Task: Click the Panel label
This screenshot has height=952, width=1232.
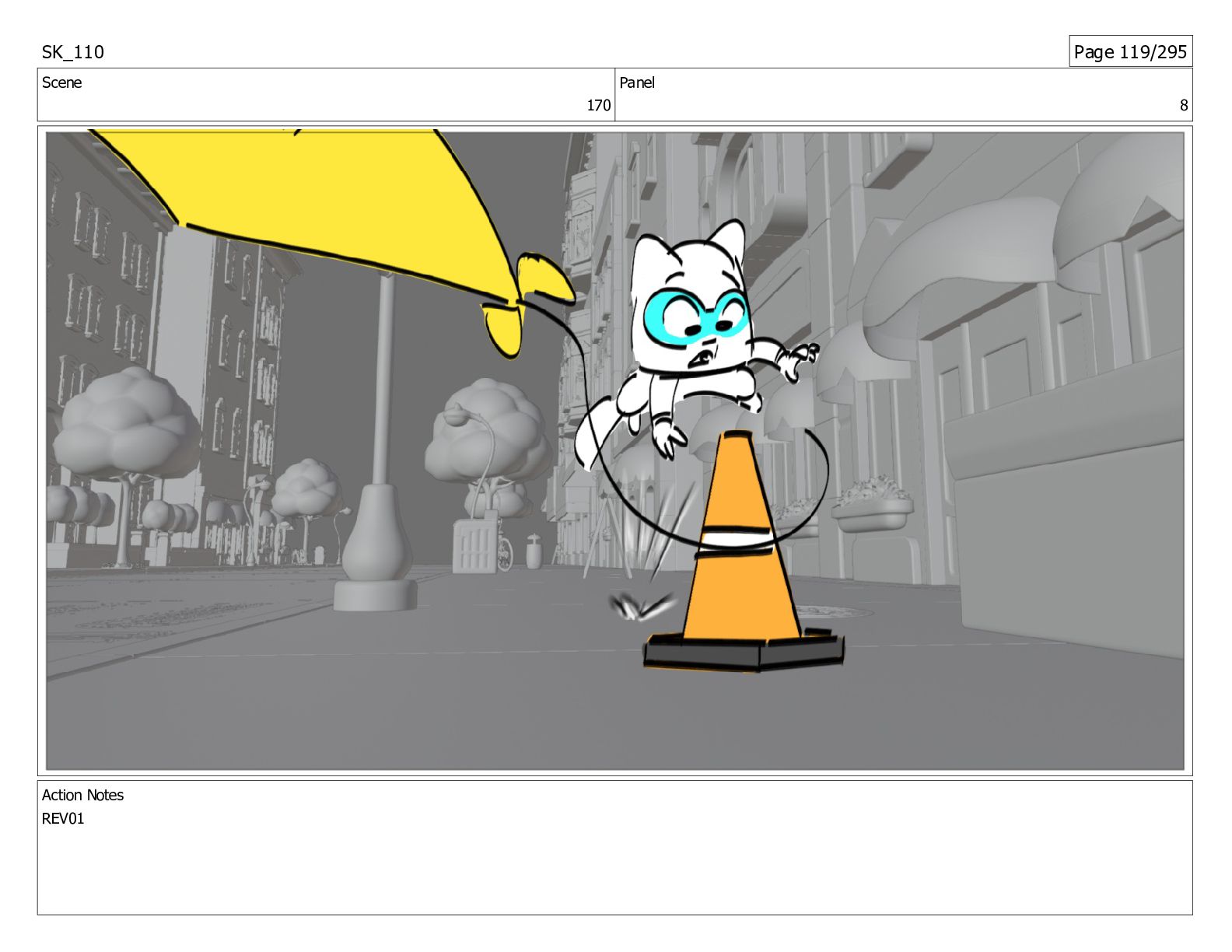Action: point(637,82)
